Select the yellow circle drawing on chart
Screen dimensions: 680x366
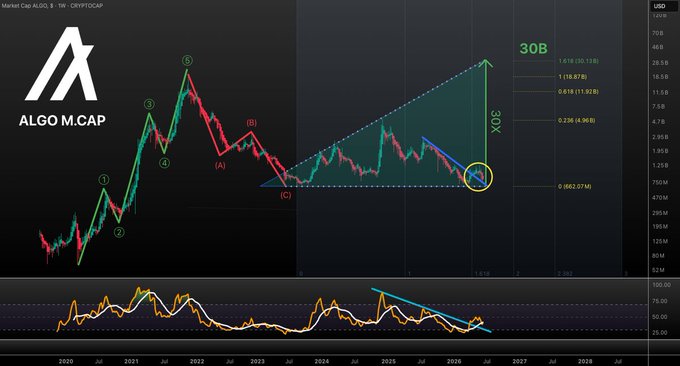pos(478,177)
